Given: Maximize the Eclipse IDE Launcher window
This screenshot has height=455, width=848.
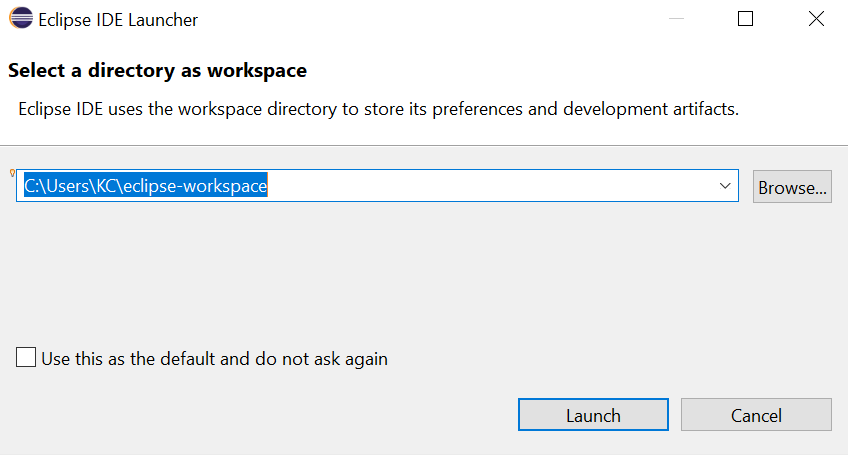Looking at the screenshot, I should click(745, 19).
